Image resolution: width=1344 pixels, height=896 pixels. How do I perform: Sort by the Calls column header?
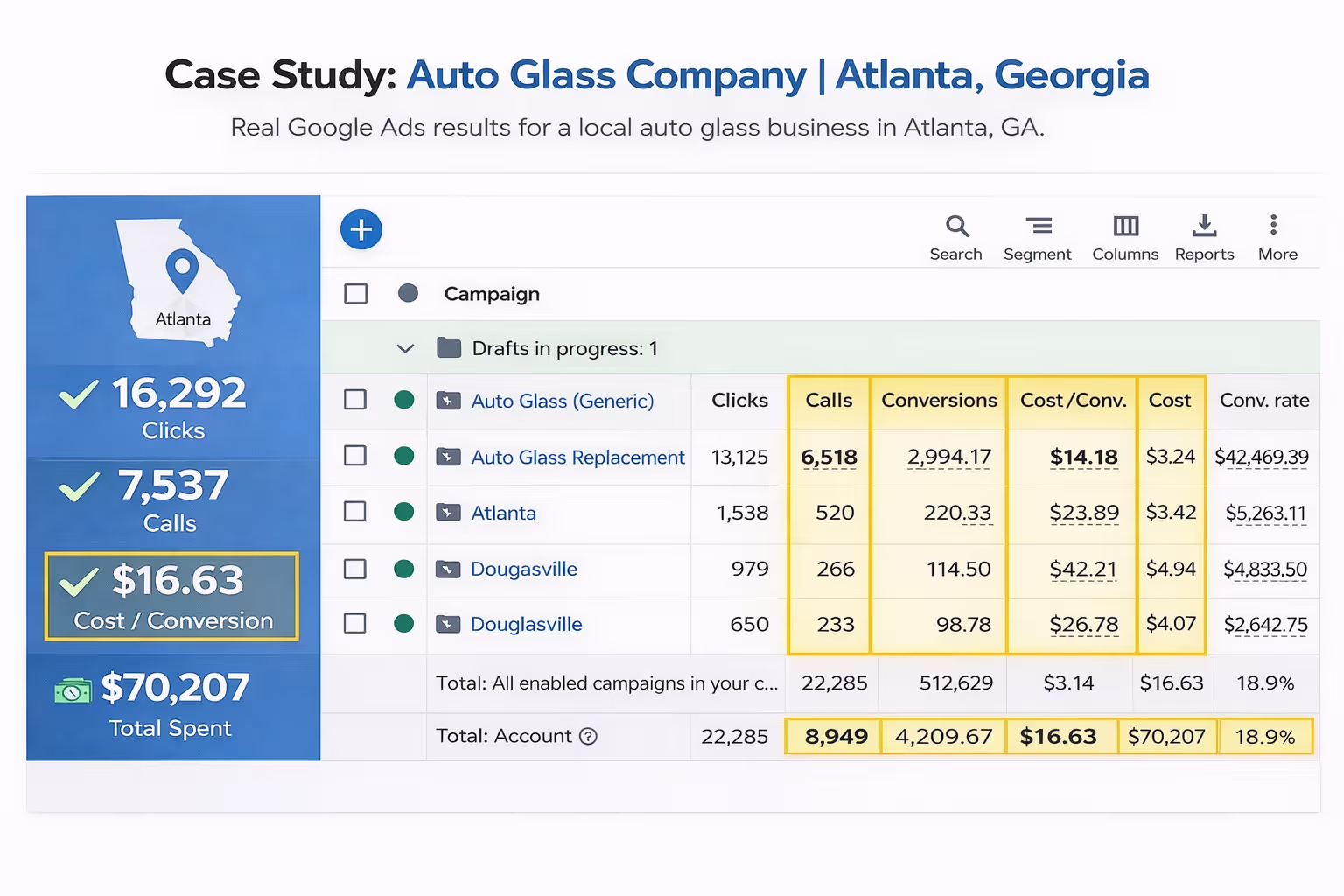828,401
